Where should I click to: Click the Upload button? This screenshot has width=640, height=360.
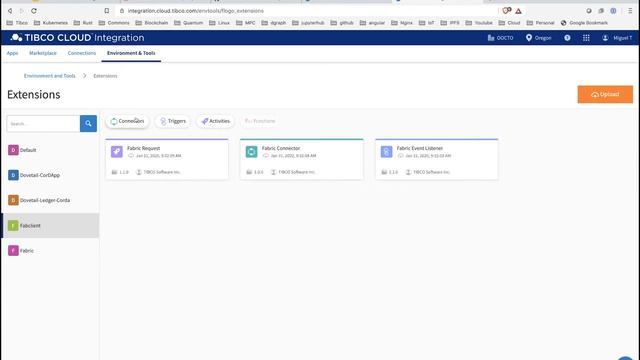(605, 94)
